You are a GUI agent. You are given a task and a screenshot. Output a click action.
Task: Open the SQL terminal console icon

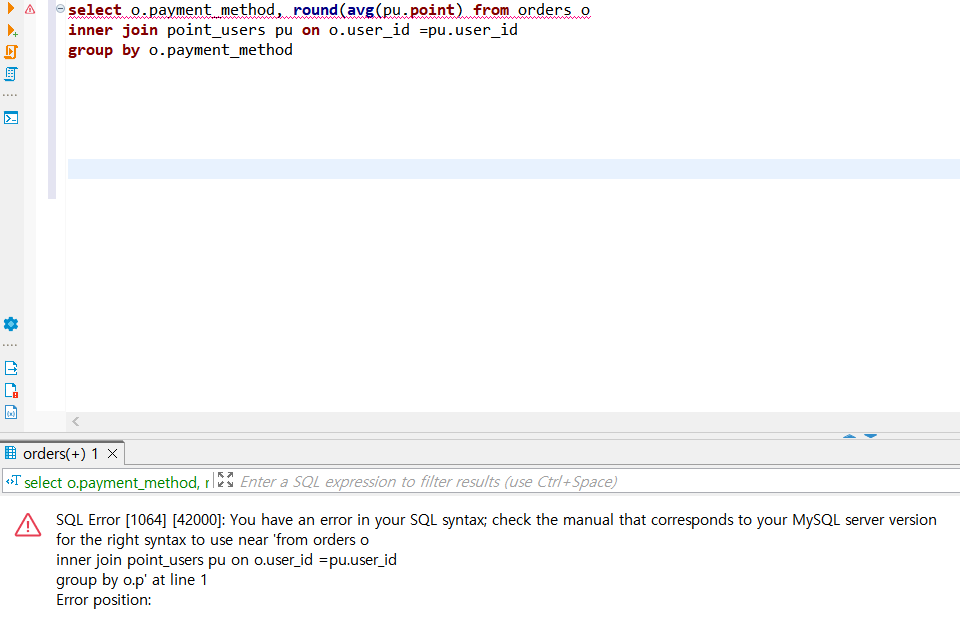coord(11,118)
